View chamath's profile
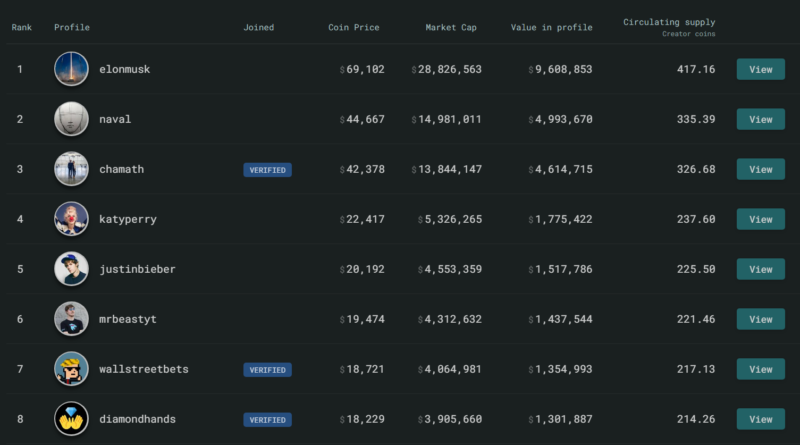 pos(761,169)
